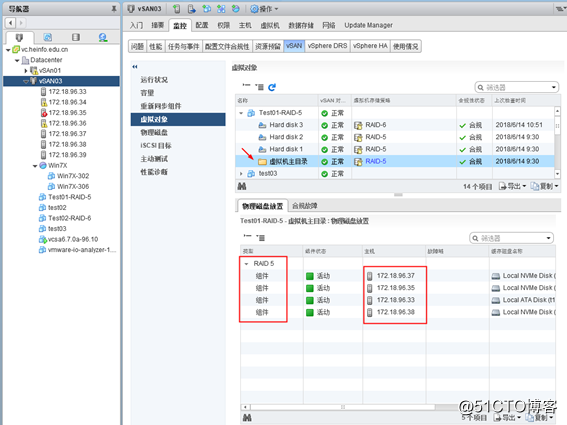The image size is (567, 425).
Task: Click host 172.18.96.38 in placement table
Action: [396, 312]
